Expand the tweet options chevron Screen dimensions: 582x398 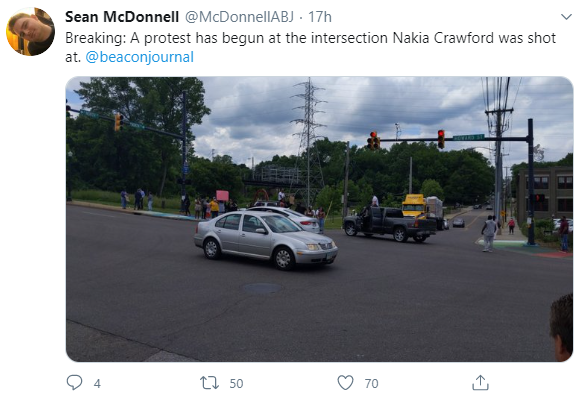click(566, 17)
